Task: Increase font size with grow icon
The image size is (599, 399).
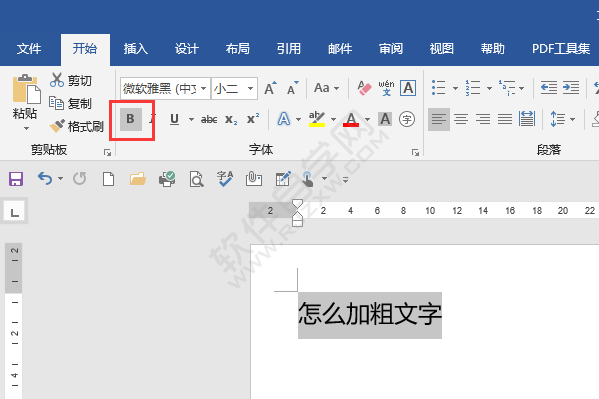Action: point(270,88)
